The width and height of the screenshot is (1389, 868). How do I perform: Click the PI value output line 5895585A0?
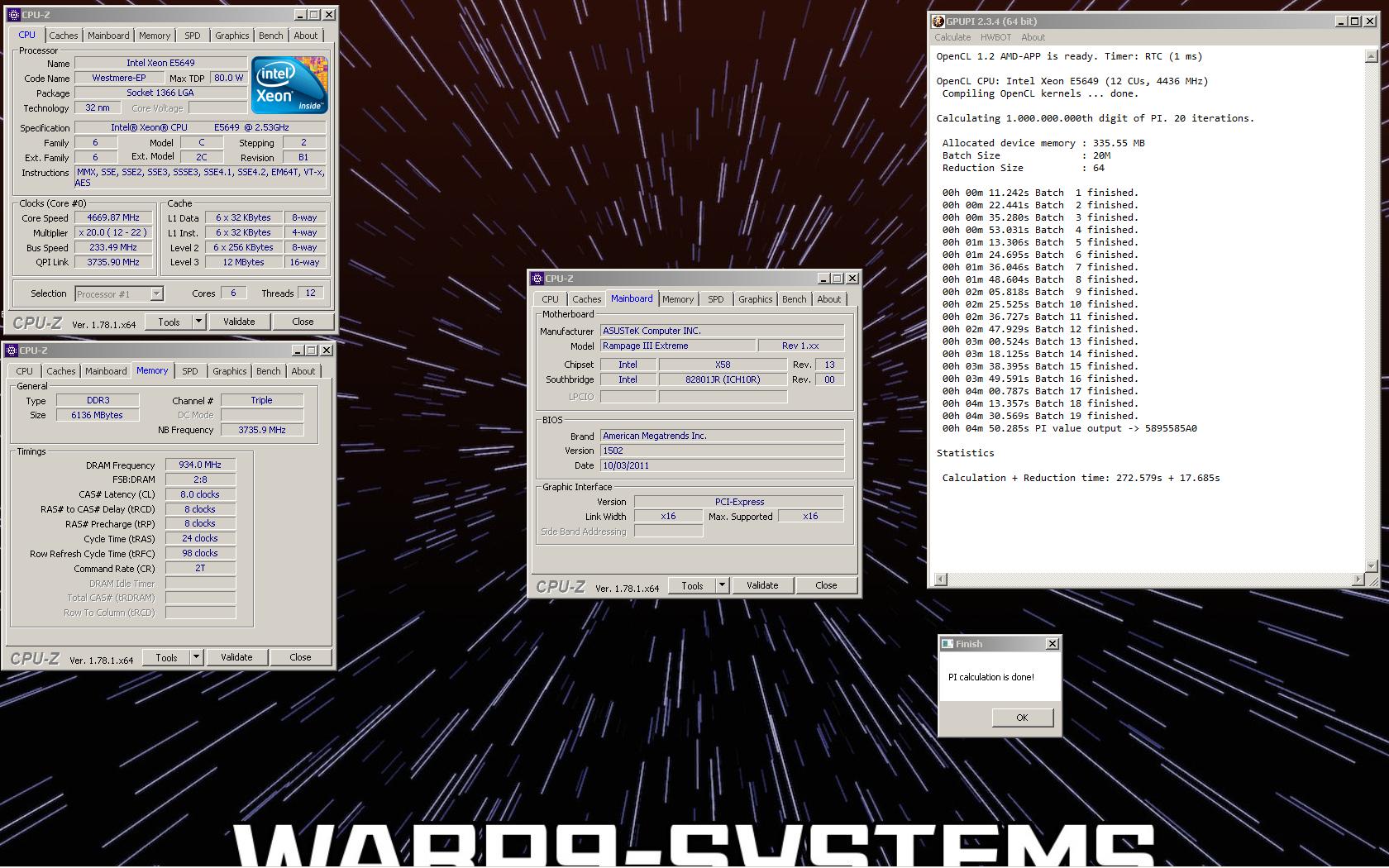(x=1069, y=428)
